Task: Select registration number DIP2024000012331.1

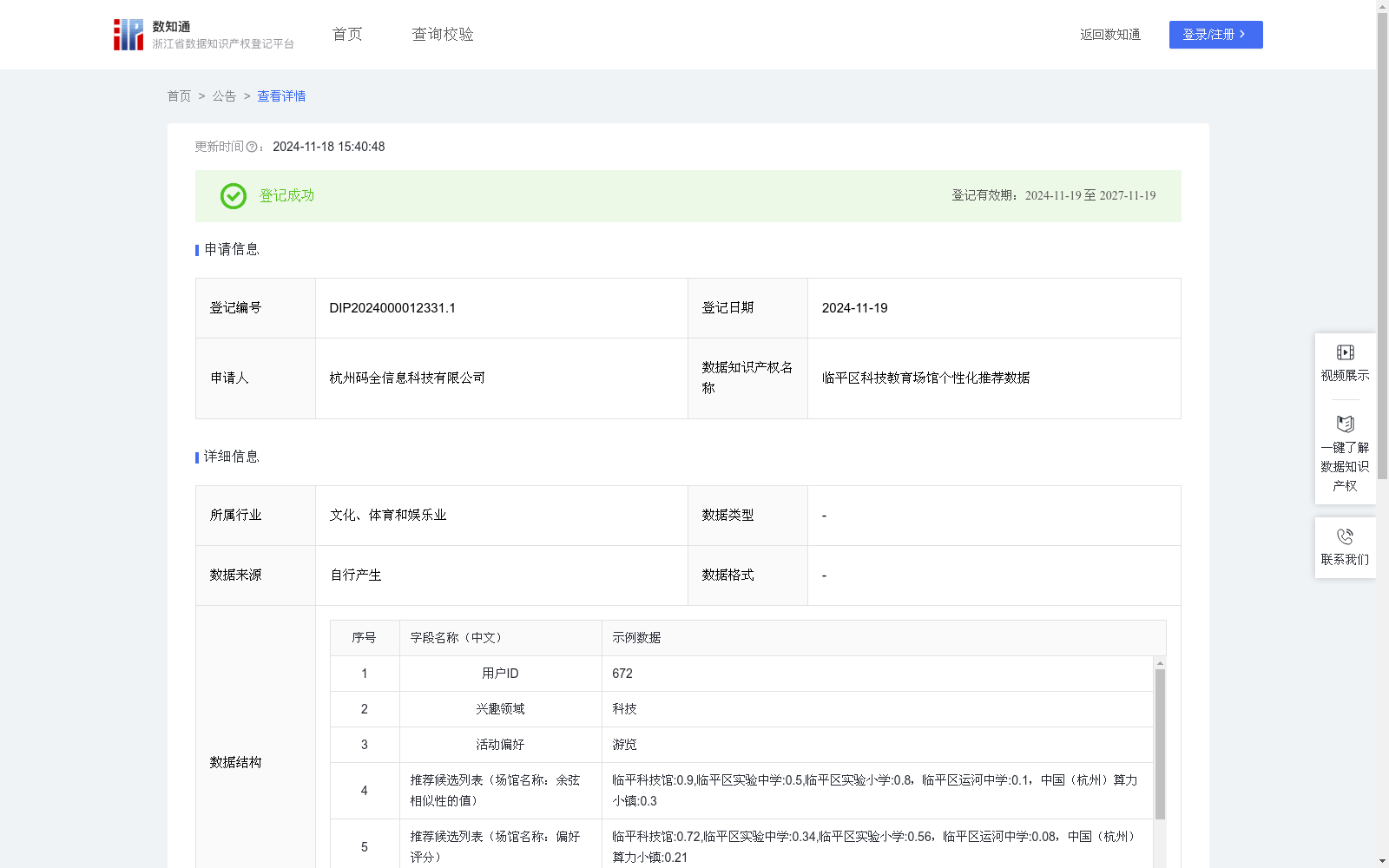Action: [392, 308]
